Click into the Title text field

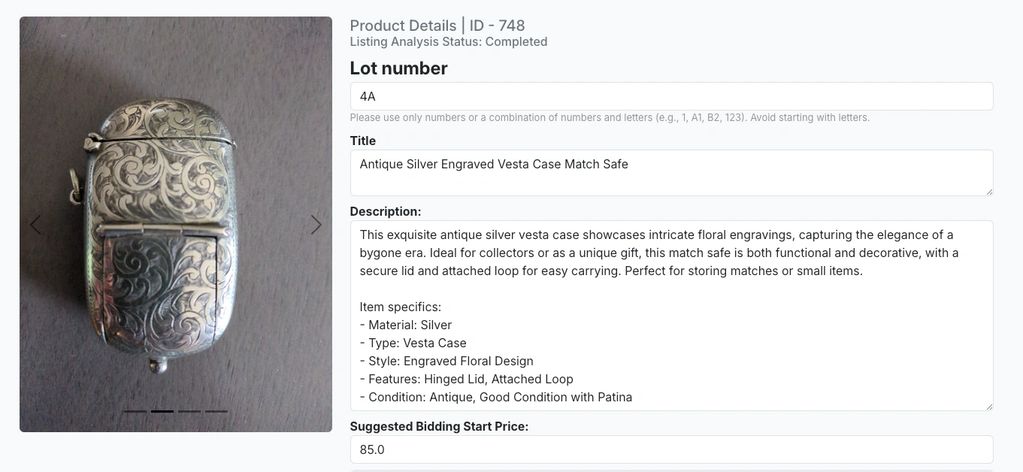click(x=670, y=172)
